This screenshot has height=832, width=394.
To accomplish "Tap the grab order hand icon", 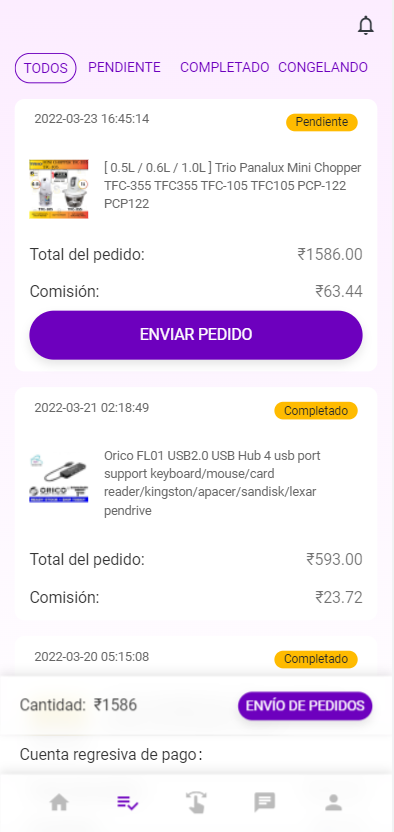I will tap(196, 802).
